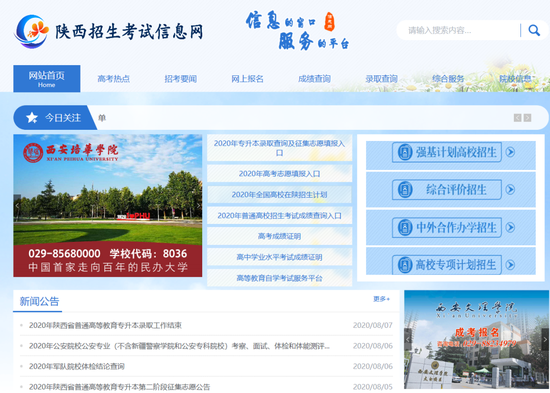Open news item 2020年军队院校体检结论查询
550x393 pixels.
77,367
